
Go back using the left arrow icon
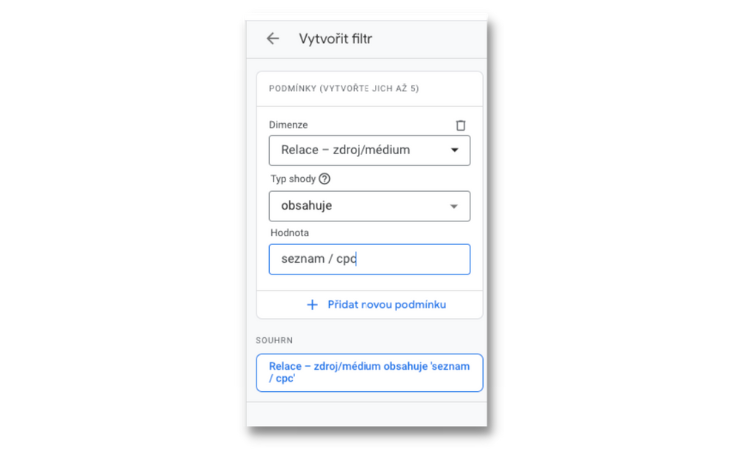(x=273, y=39)
